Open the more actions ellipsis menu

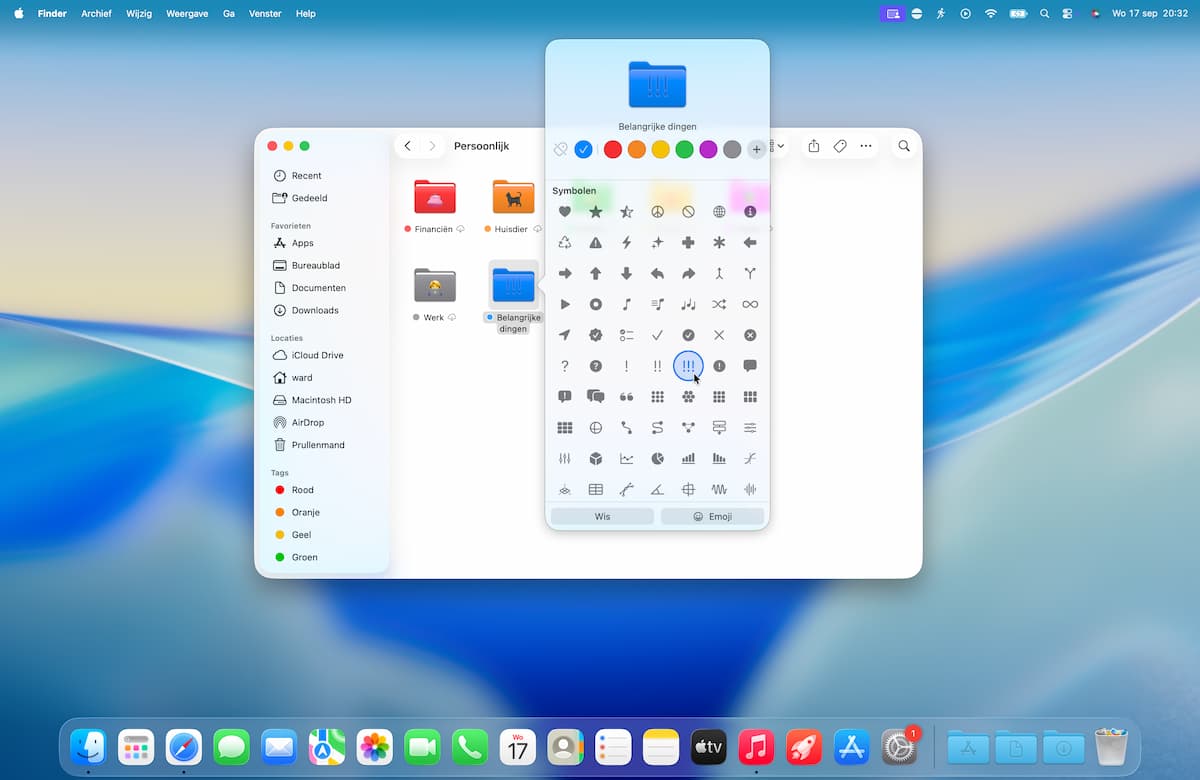866,146
